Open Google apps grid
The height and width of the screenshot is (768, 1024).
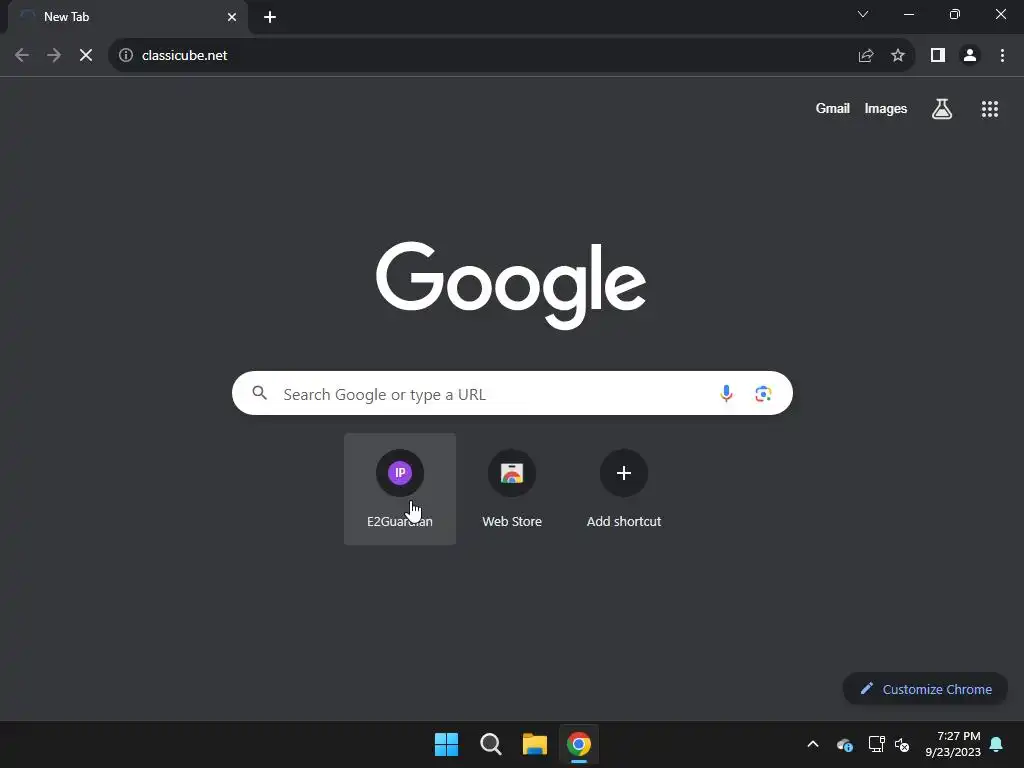click(x=990, y=109)
